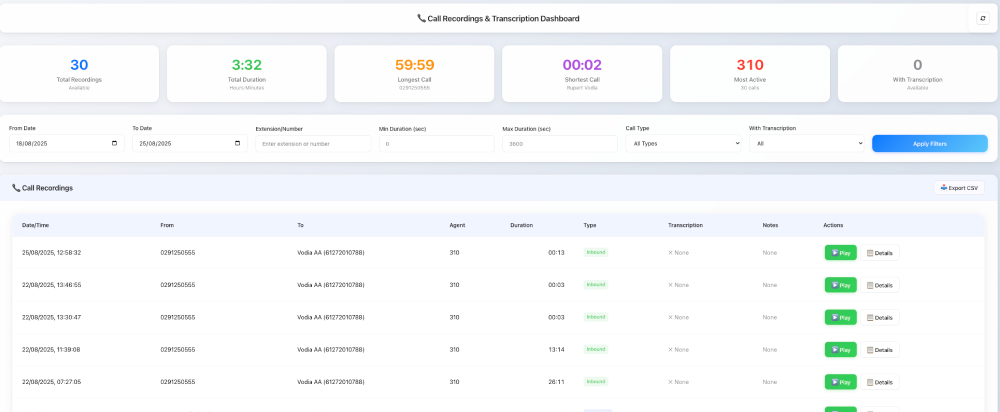
Task: Export recordings via Export CSV button
Action: [959, 188]
